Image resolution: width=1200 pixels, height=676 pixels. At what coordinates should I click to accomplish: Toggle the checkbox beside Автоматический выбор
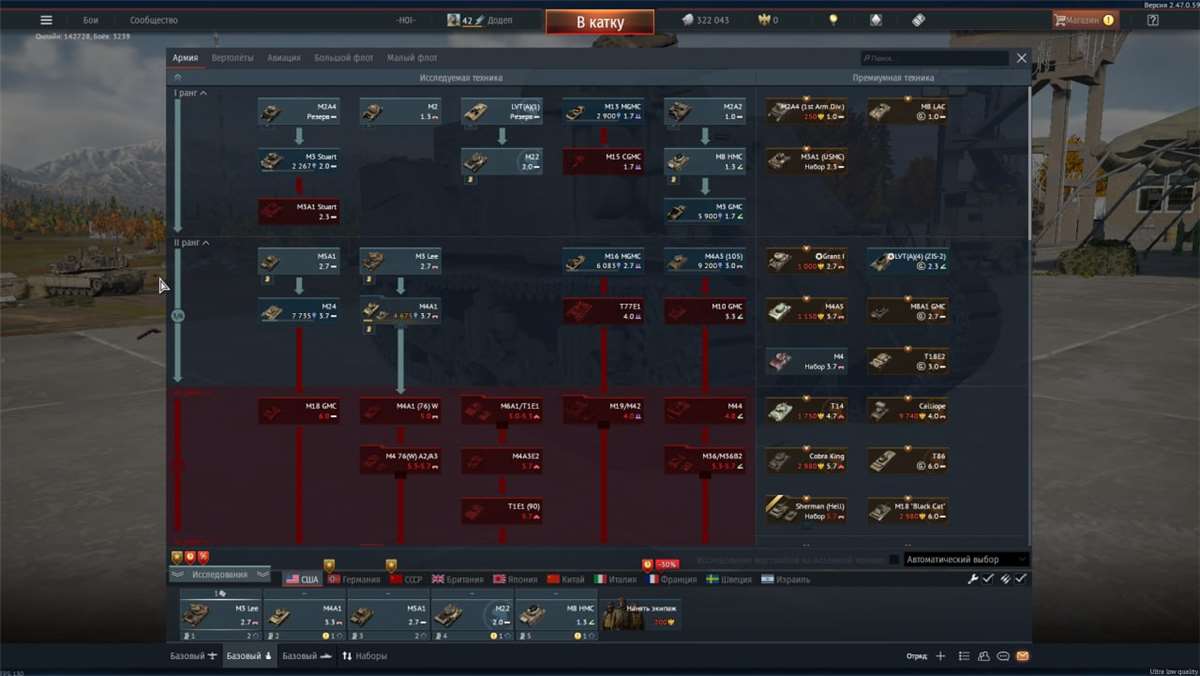tap(894, 560)
